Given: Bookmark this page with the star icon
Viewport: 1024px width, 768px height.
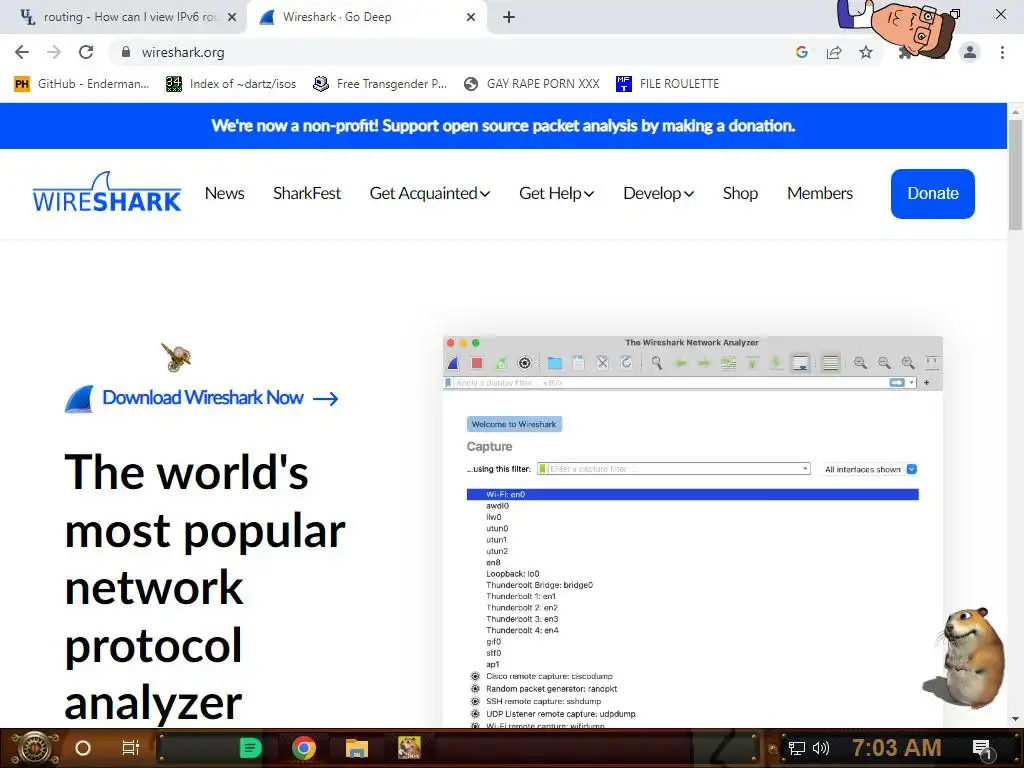Looking at the screenshot, I should pyautogui.click(x=866, y=52).
